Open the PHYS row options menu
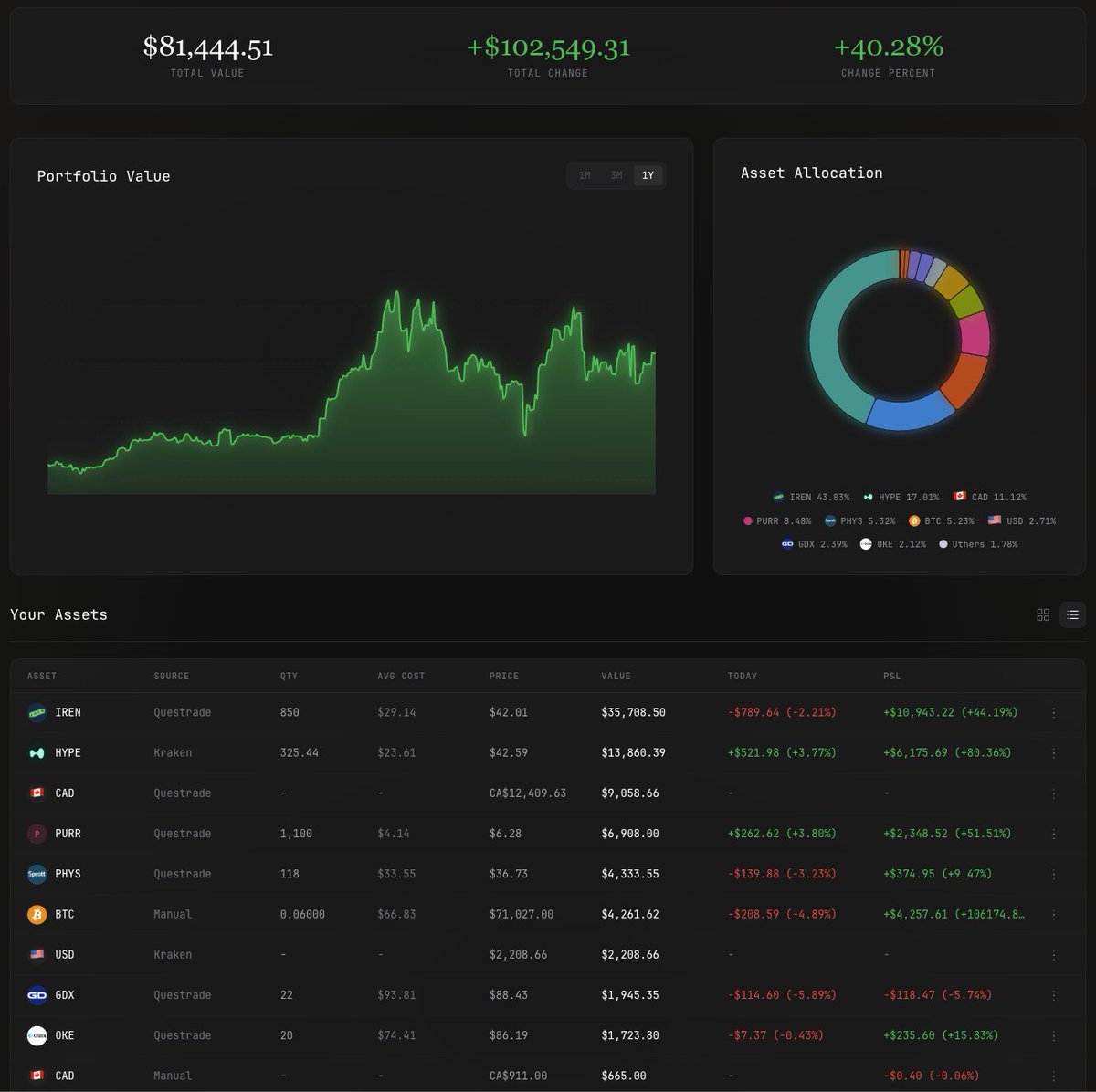 1054,875
